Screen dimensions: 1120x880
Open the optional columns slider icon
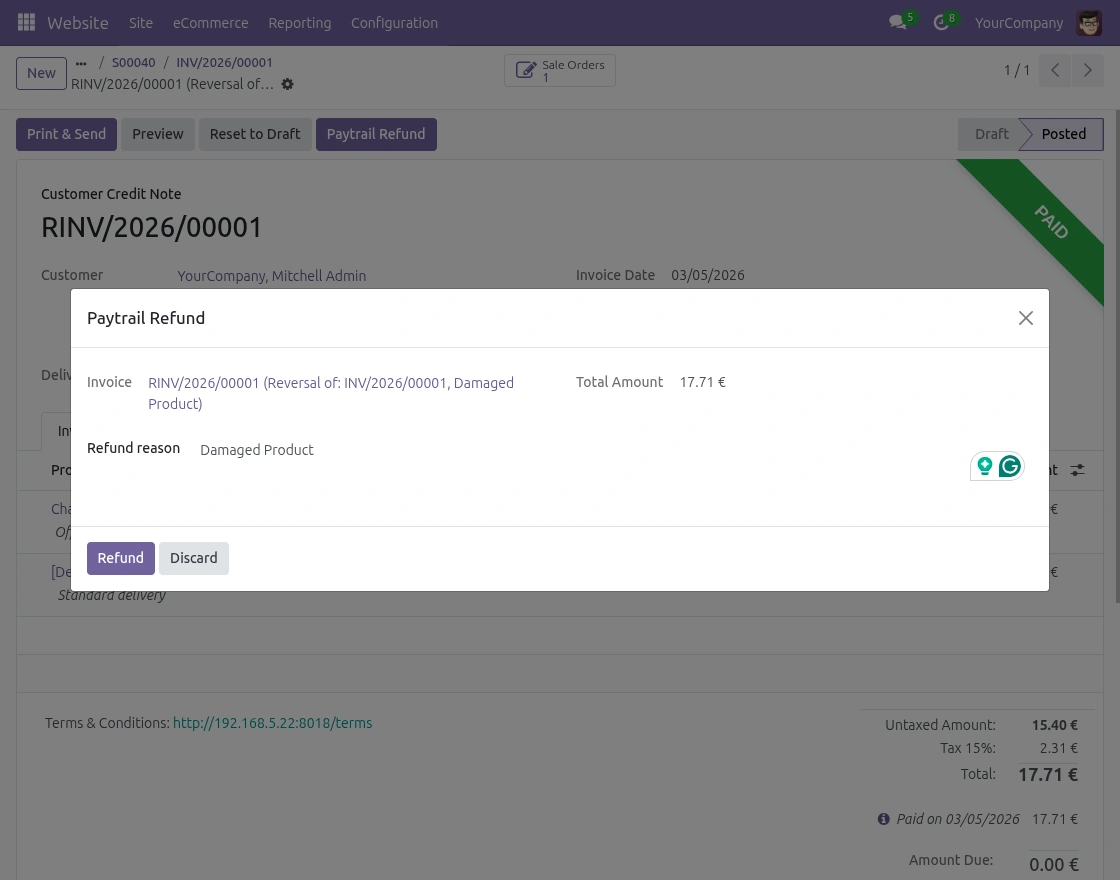pos(1077,470)
